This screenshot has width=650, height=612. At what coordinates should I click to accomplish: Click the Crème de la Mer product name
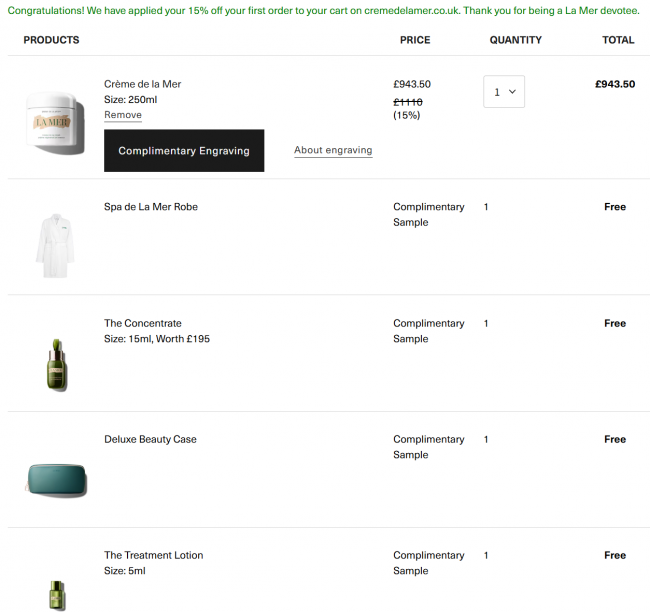pyautogui.click(x=143, y=84)
